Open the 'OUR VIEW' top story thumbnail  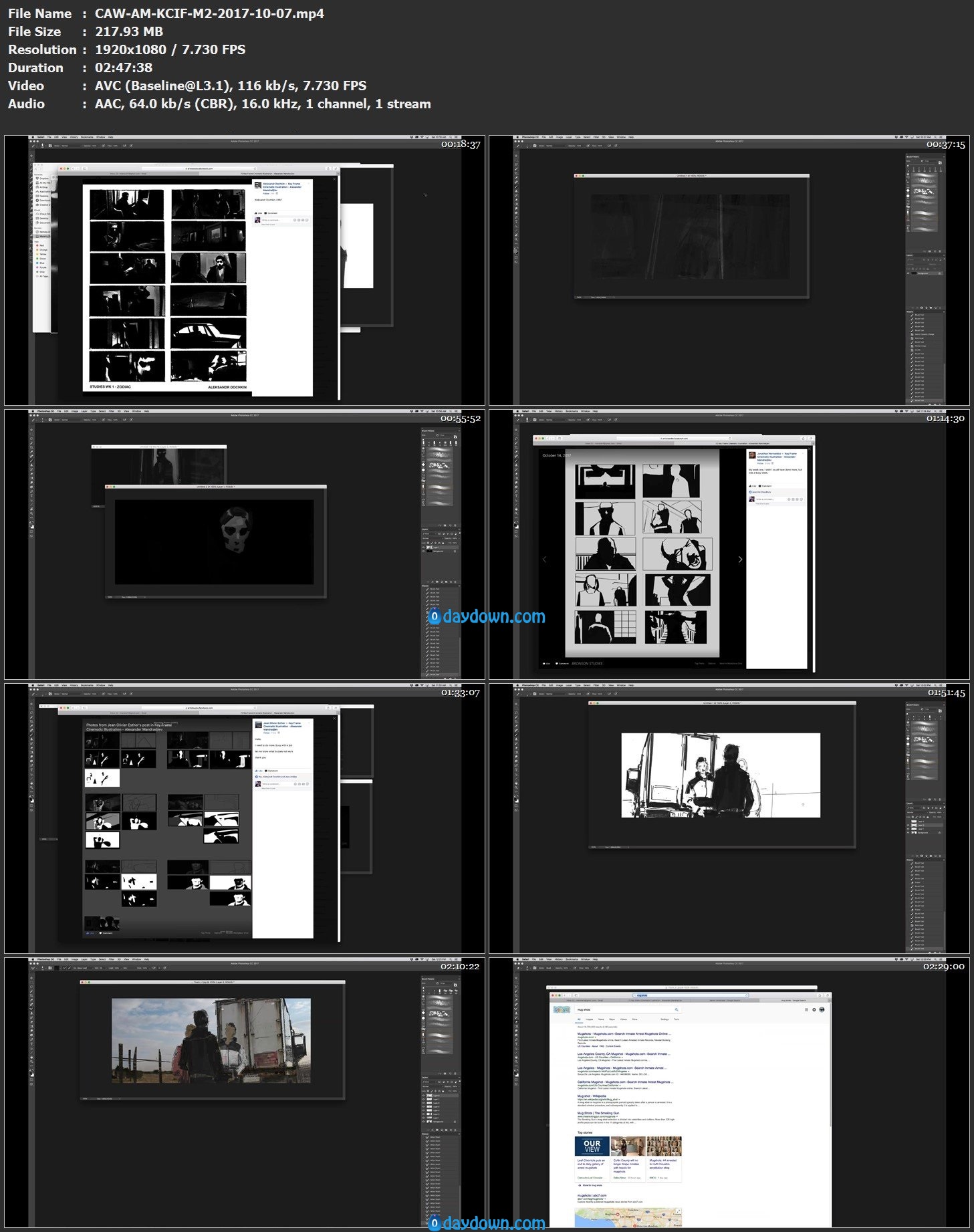click(592, 1146)
